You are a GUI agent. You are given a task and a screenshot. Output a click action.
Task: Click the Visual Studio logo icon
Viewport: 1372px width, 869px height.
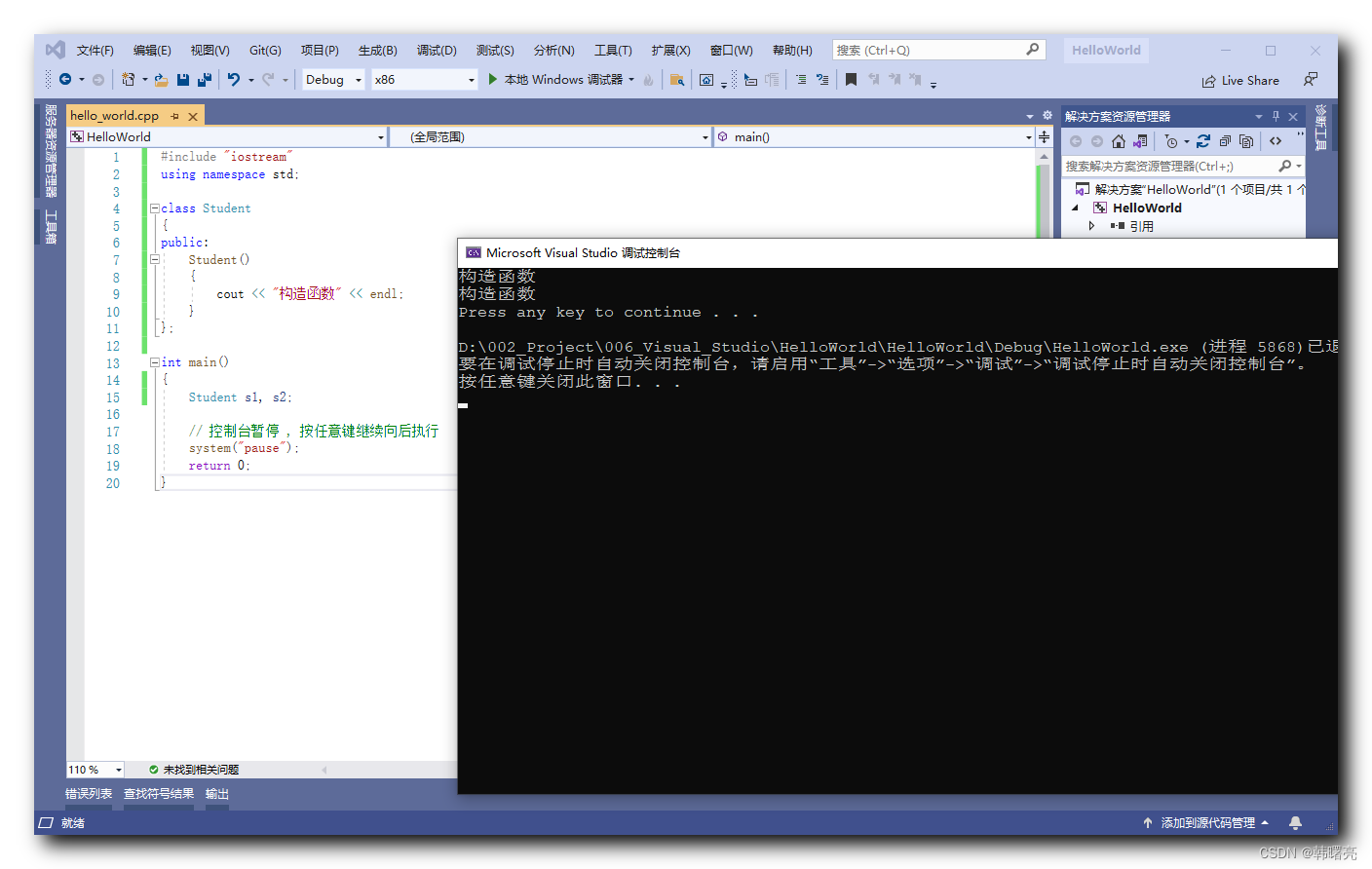(x=56, y=50)
